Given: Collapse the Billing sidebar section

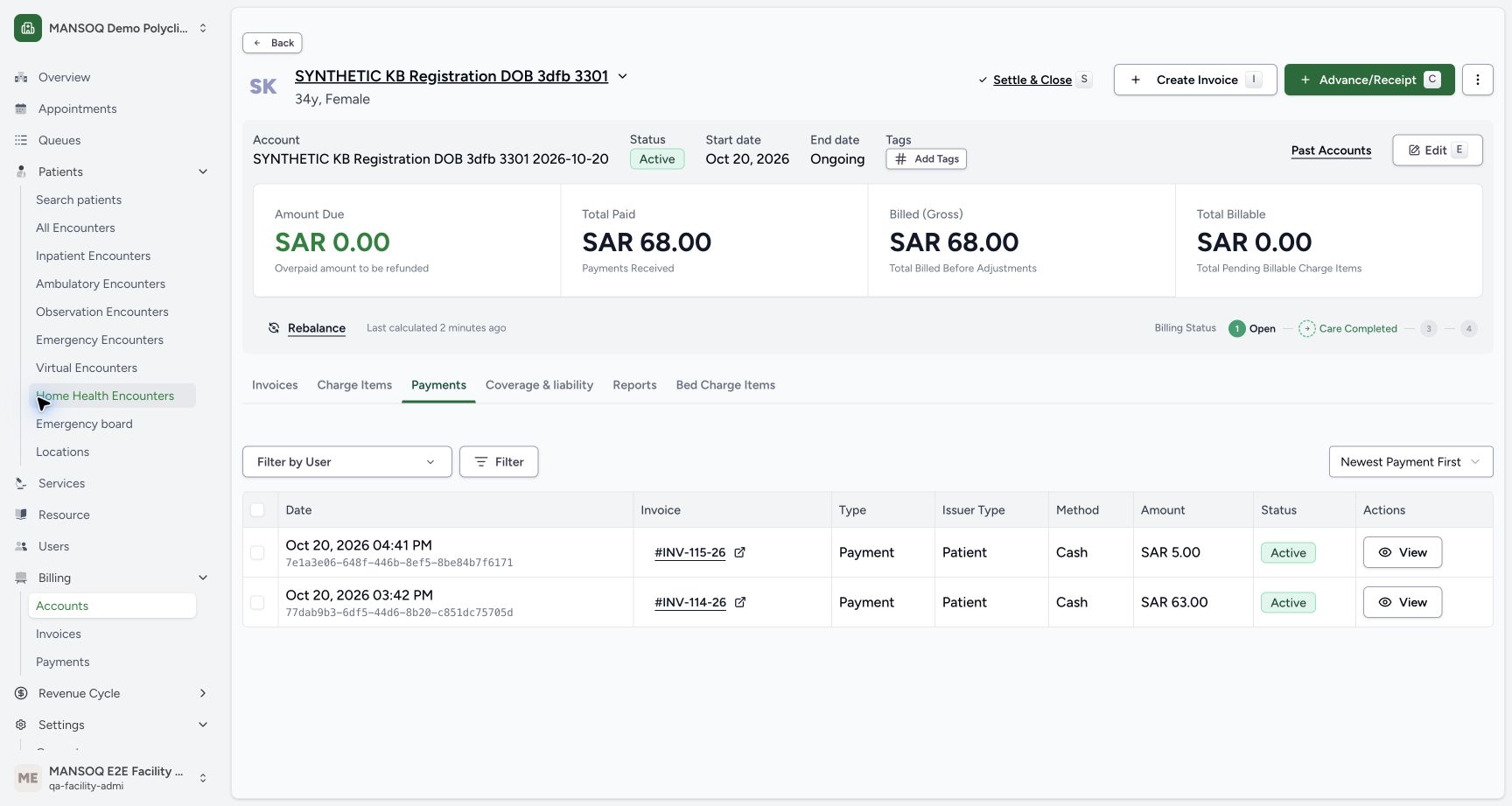Looking at the screenshot, I should click(203, 578).
